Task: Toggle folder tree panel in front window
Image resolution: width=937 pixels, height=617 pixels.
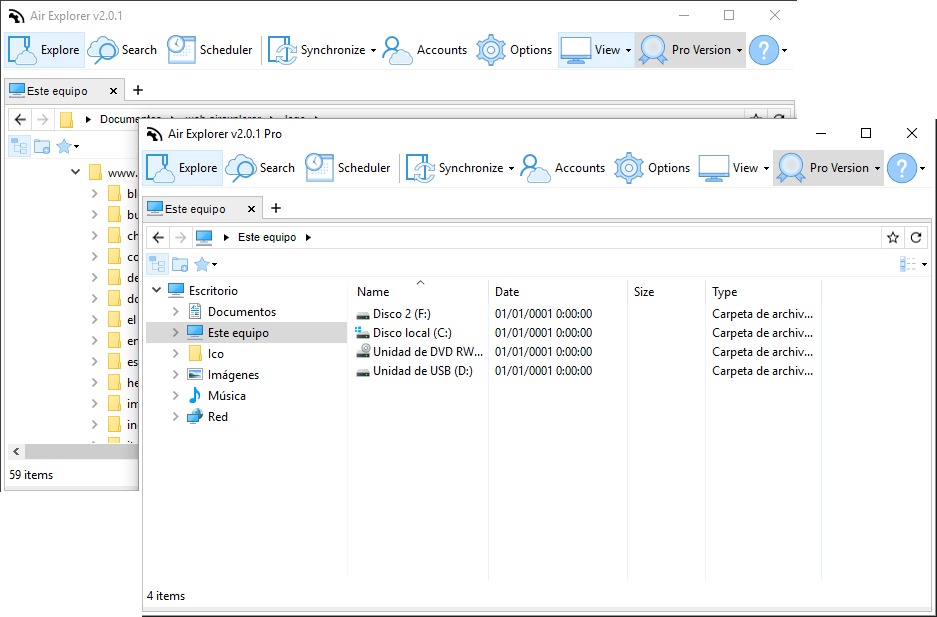Action: 158,264
